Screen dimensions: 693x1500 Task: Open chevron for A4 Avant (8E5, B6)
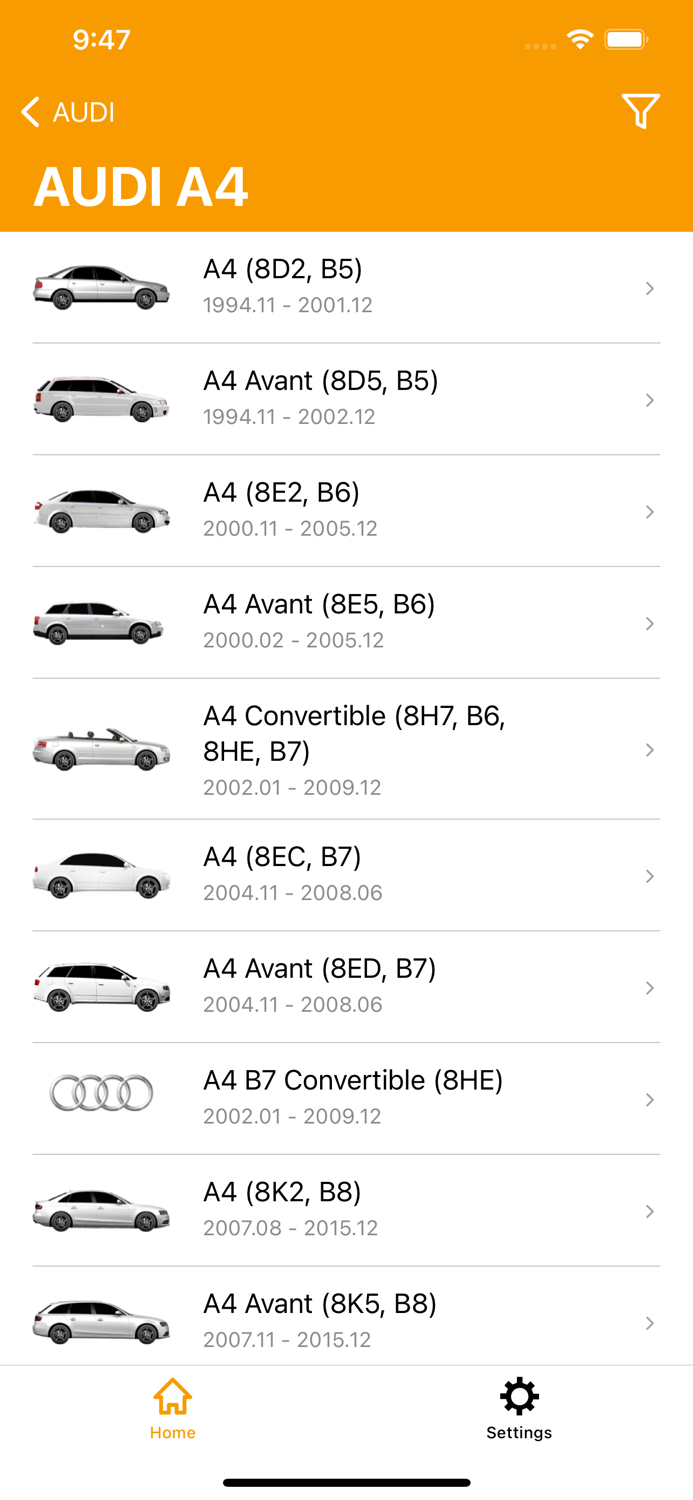tap(650, 624)
